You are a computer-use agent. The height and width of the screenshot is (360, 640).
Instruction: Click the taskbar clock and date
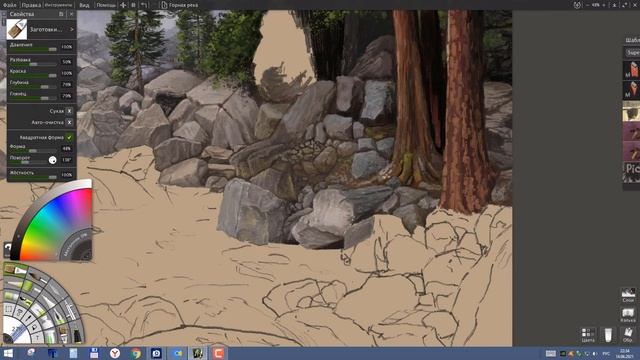[x=625, y=353]
